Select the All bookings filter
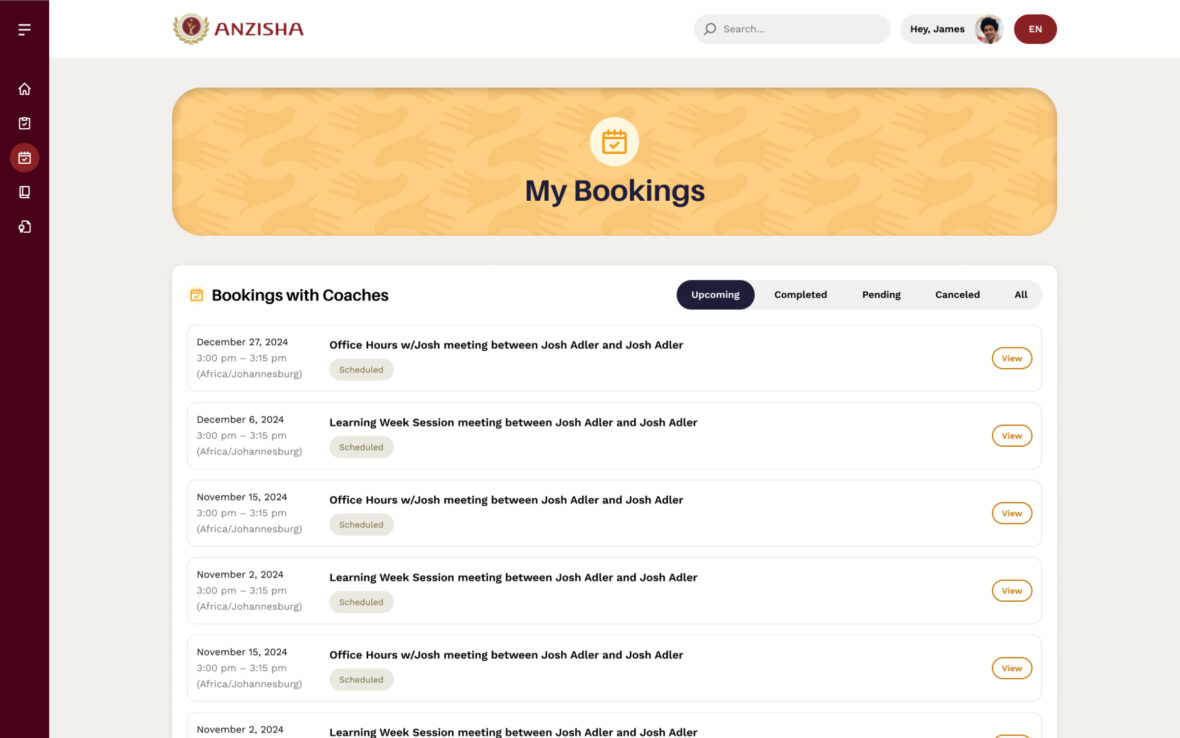The width and height of the screenshot is (1180, 738). tap(1021, 294)
